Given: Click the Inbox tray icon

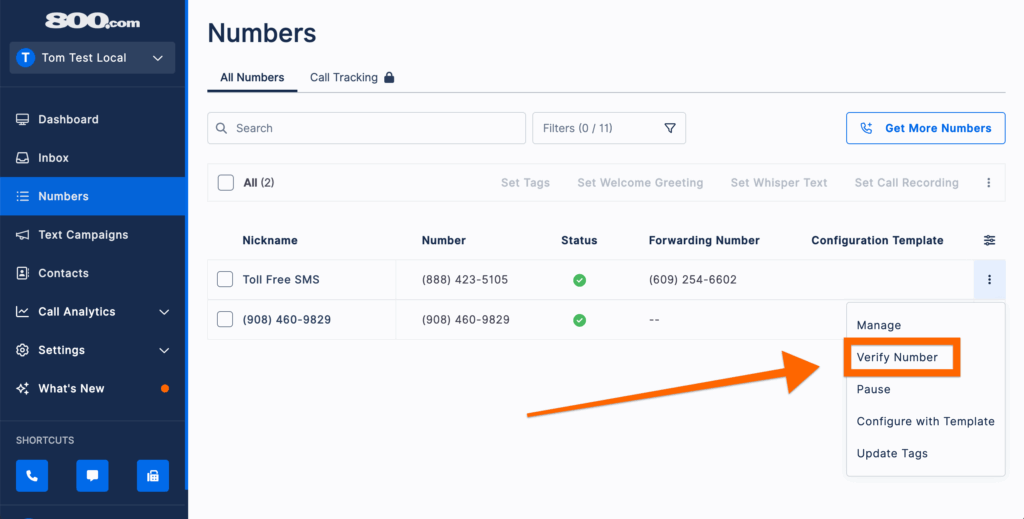Looking at the screenshot, I should [22, 158].
